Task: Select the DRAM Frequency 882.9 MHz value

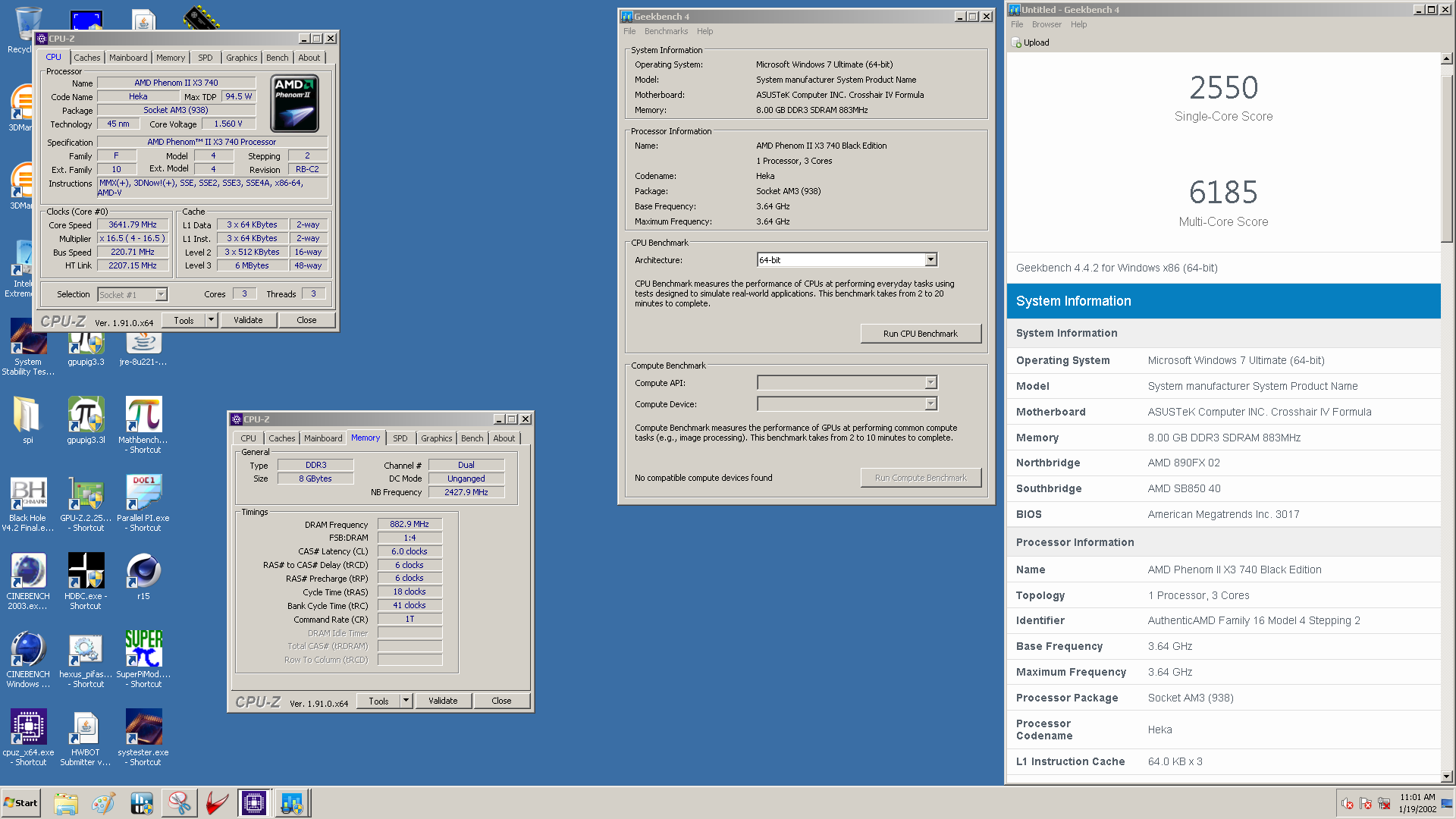Action: point(409,525)
